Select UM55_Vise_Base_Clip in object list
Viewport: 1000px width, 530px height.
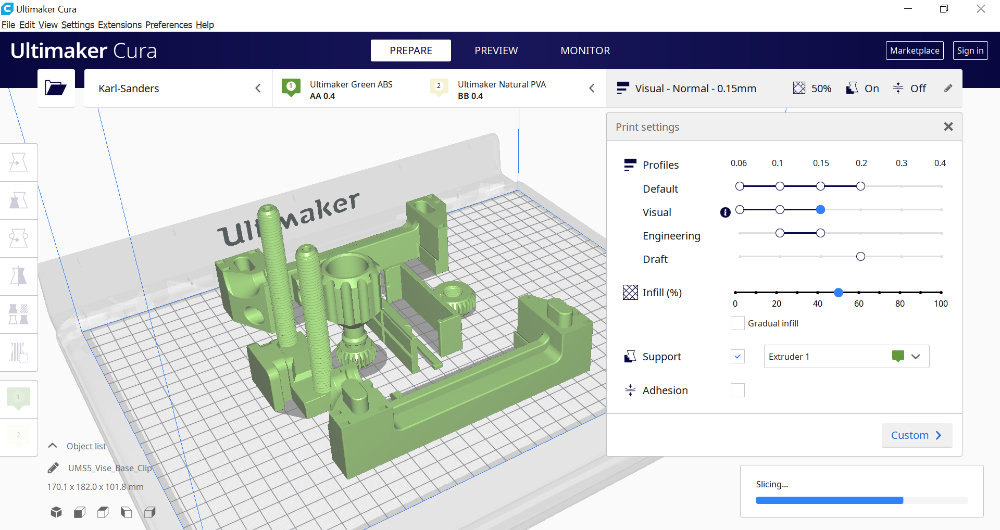tap(110, 467)
